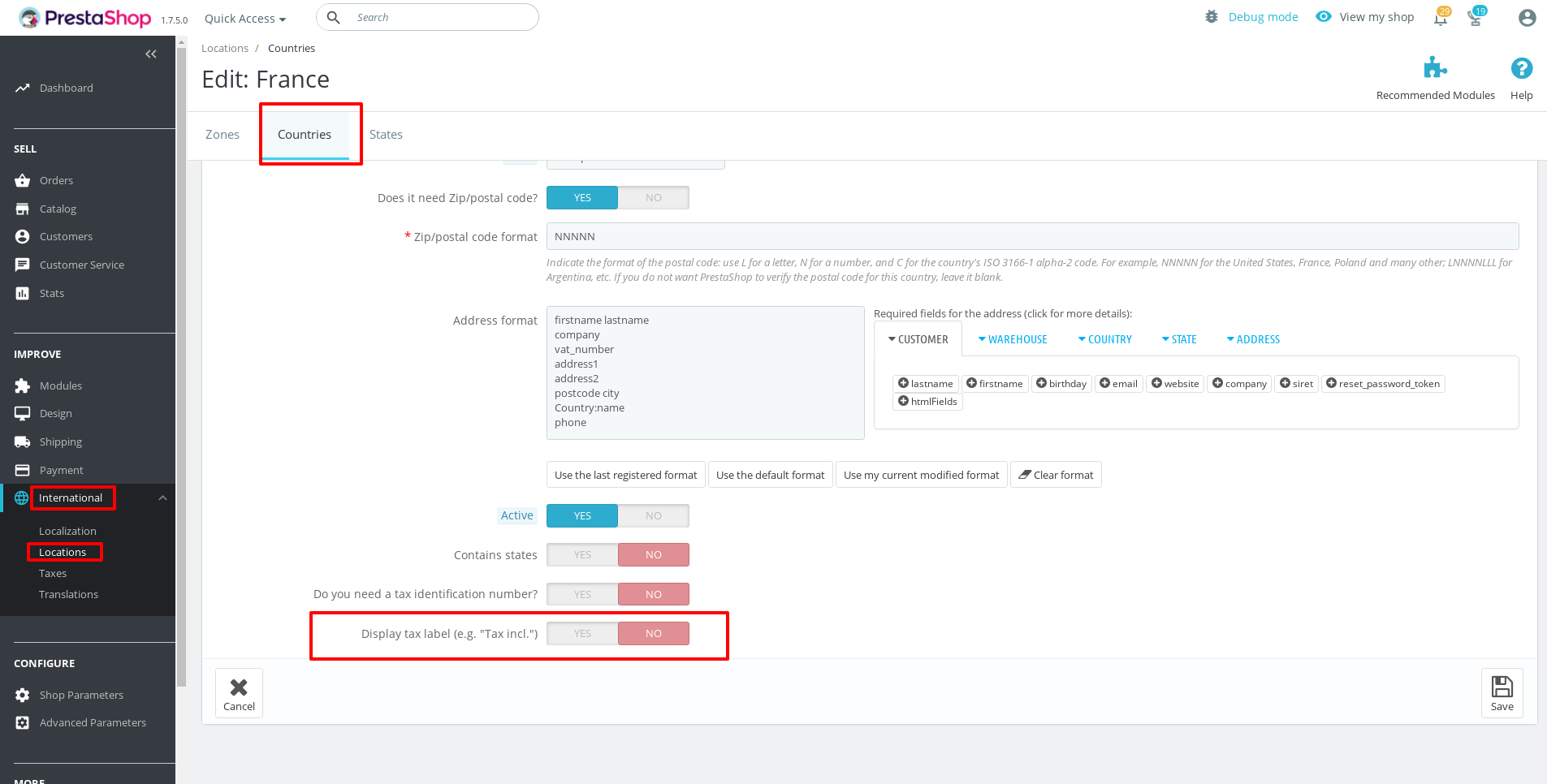Save the country settings
The height and width of the screenshot is (784, 1547).
pos(1502,692)
